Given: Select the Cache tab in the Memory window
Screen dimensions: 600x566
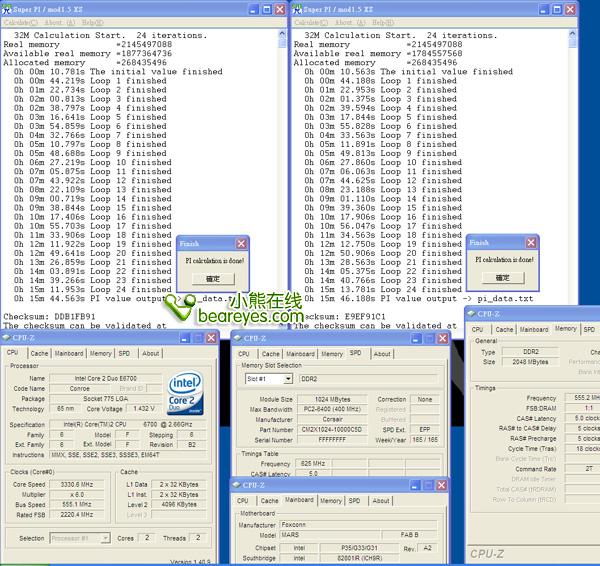Looking at the screenshot, I should click(504, 329).
